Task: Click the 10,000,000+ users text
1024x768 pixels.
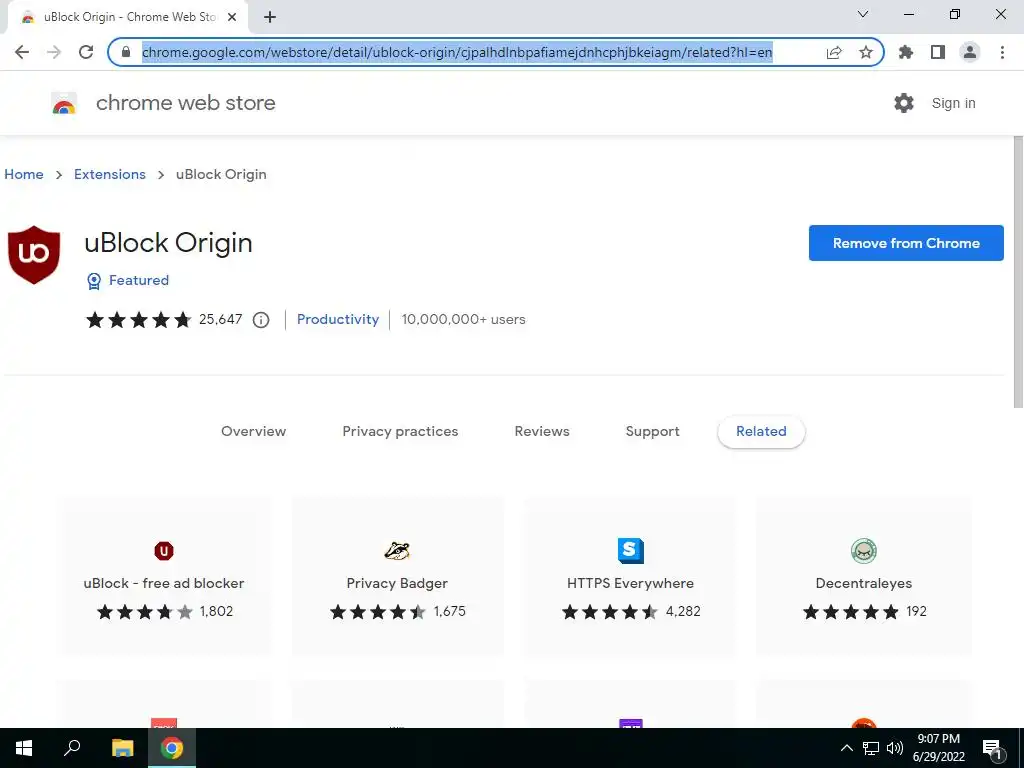Action: coord(464,319)
